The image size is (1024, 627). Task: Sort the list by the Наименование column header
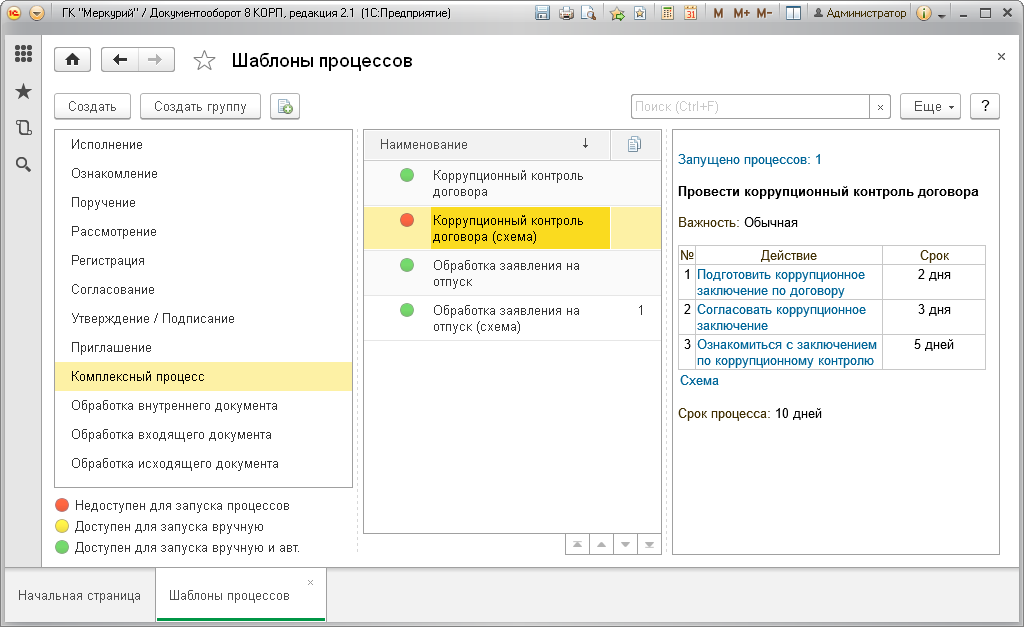tap(487, 144)
